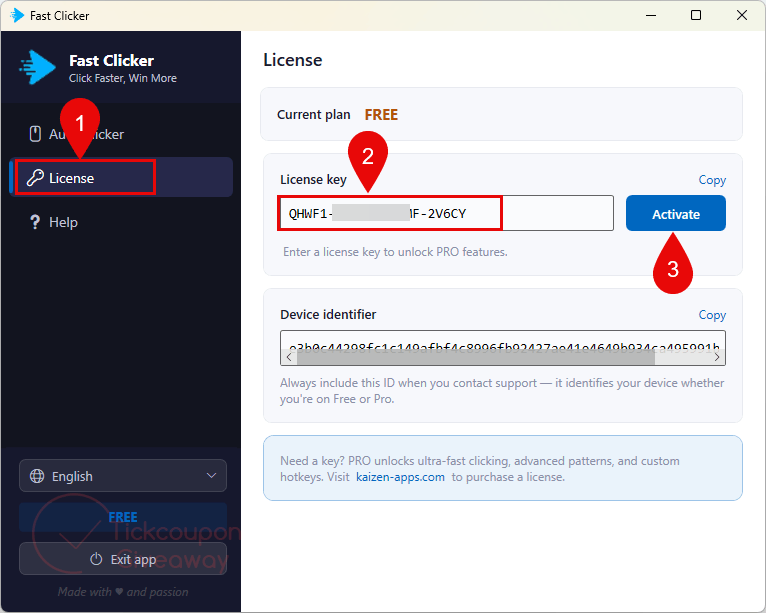Click the 'License' page heading

coord(293,60)
